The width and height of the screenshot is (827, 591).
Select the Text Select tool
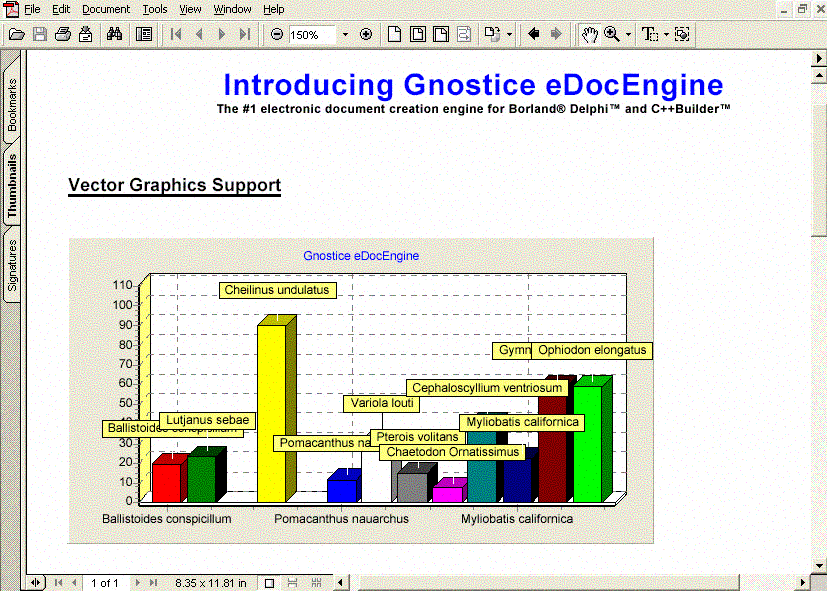point(649,34)
